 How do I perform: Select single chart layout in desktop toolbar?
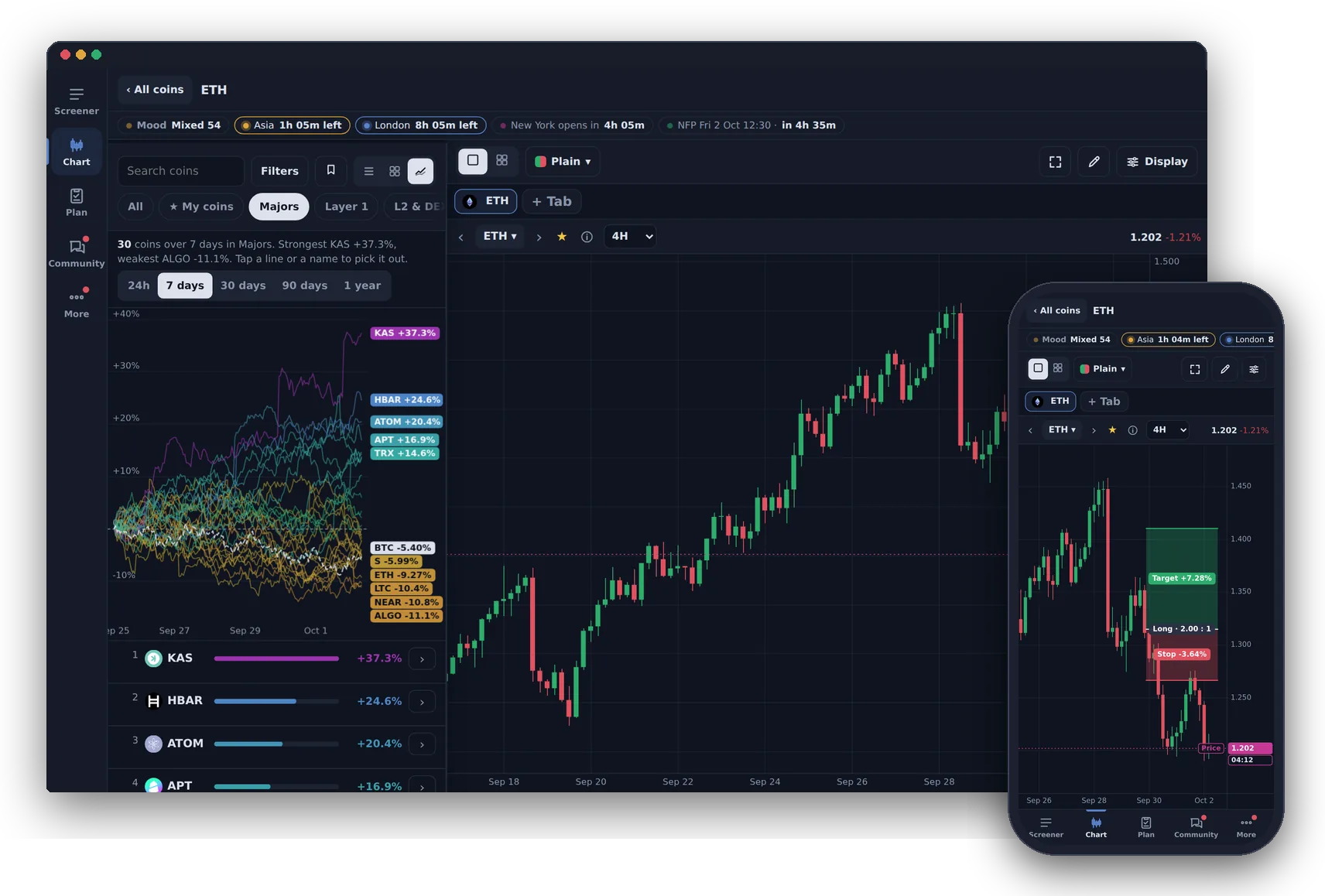pyautogui.click(x=473, y=161)
